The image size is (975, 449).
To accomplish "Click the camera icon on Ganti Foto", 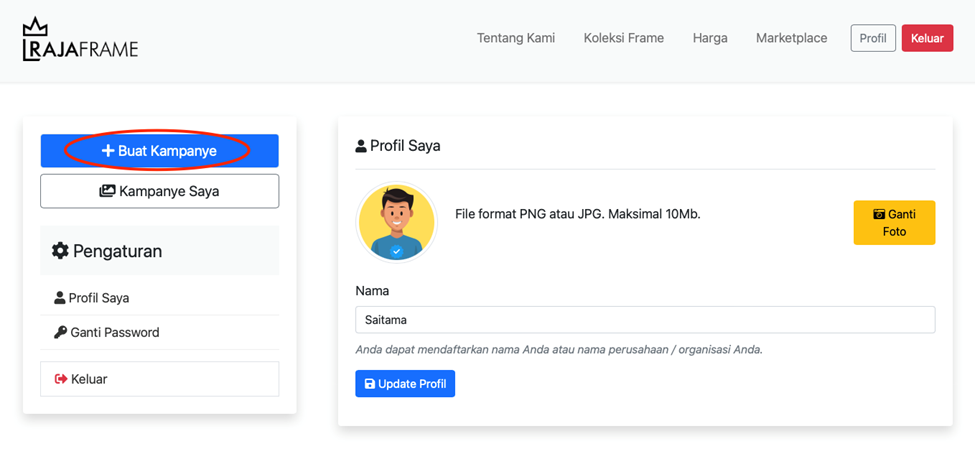I will (879, 214).
